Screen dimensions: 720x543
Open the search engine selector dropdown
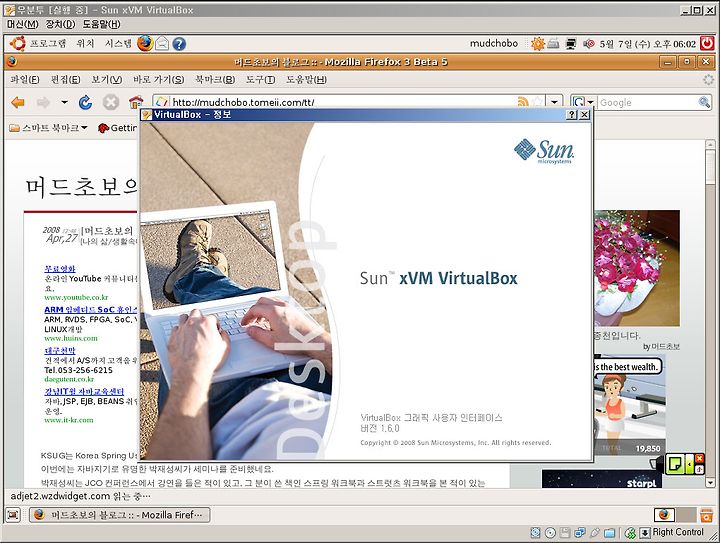(x=583, y=102)
